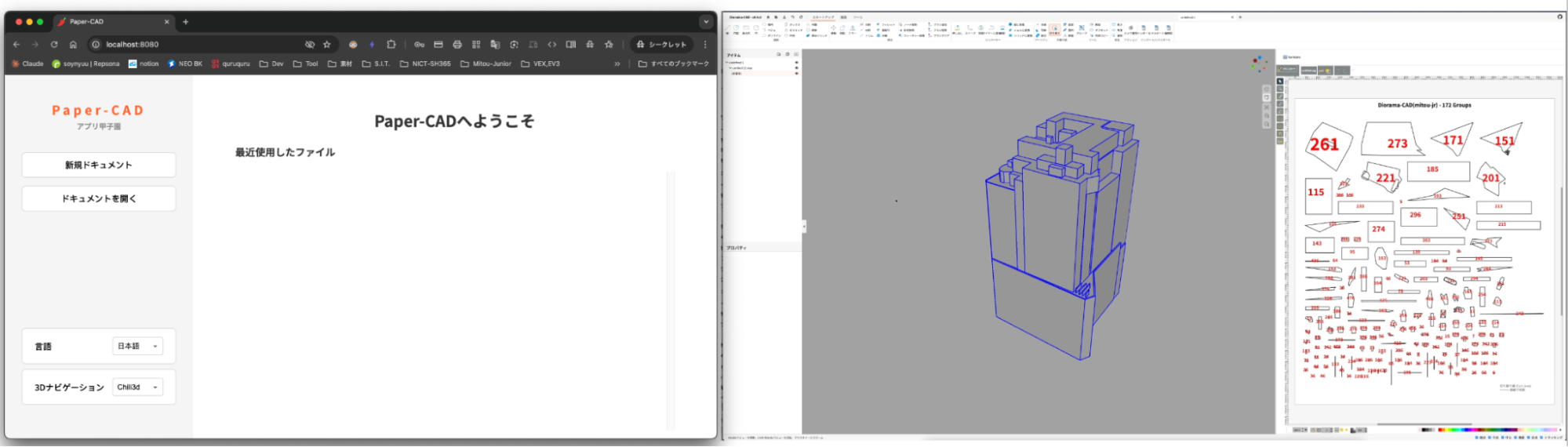Open the browser extensions puzzle icon
This screenshot has height=447, width=1568.
(x=391, y=45)
